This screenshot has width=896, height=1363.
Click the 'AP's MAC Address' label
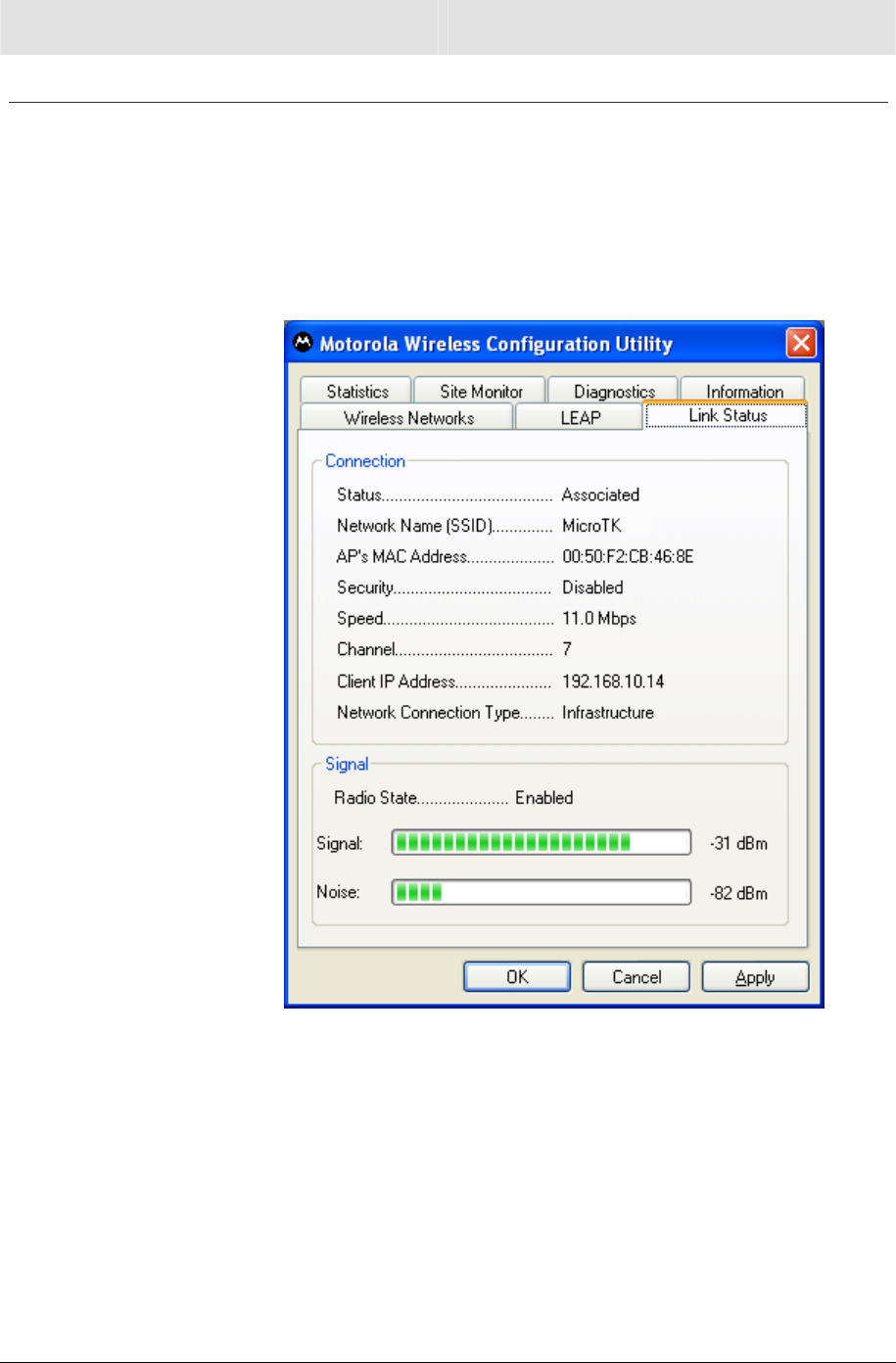(x=402, y=556)
